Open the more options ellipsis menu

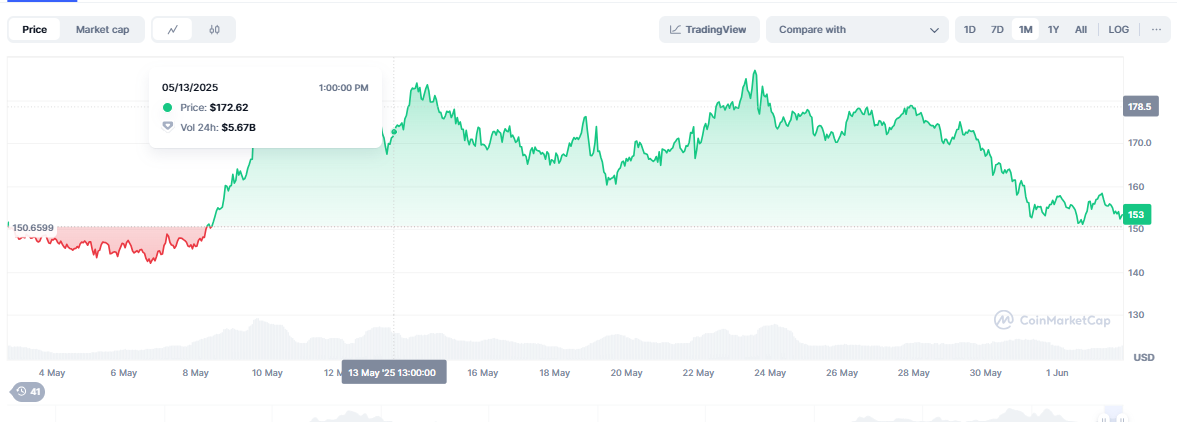tap(1156, 30)
